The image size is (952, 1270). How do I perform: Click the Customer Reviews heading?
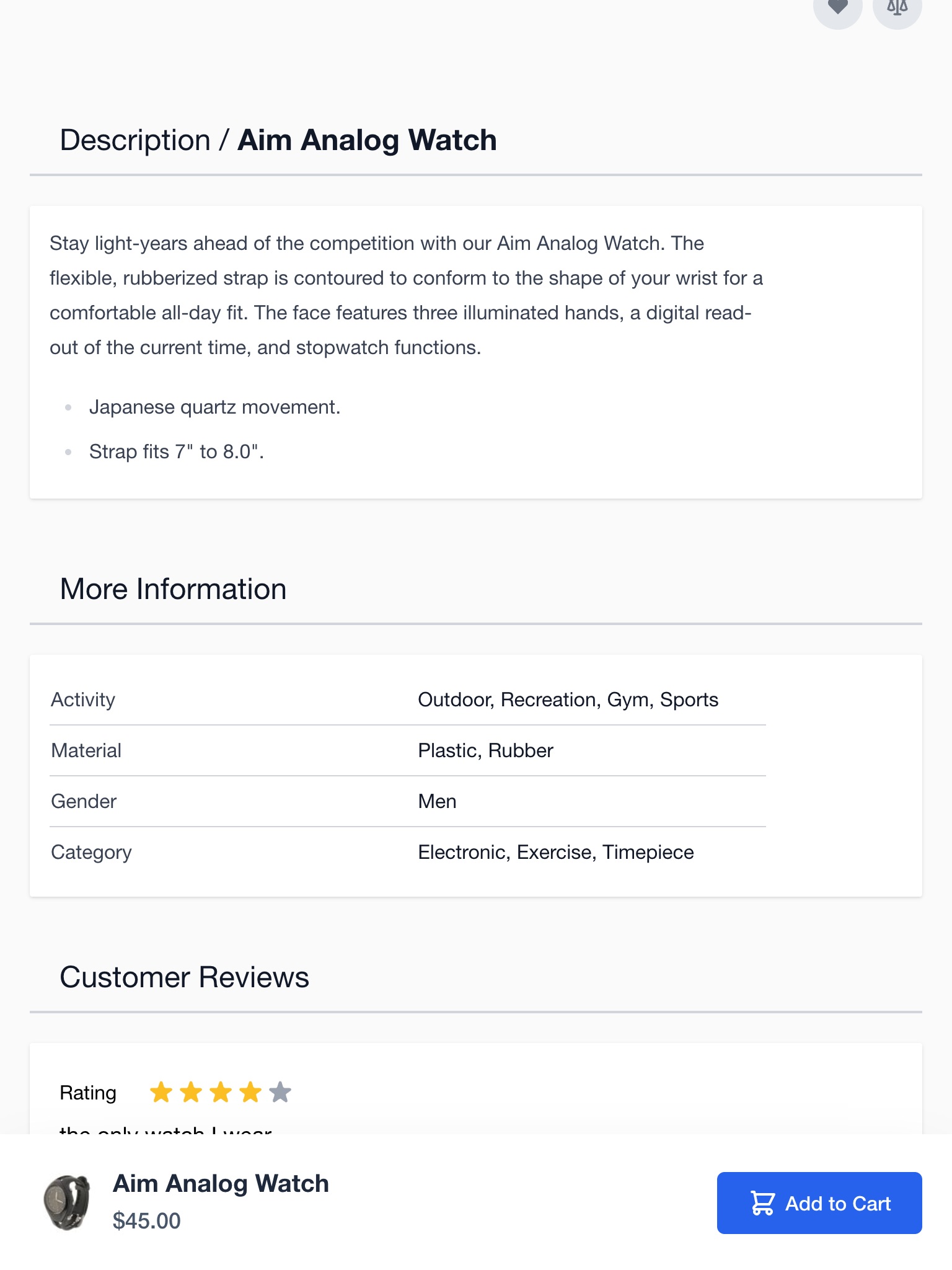click(x=184, y=977)
